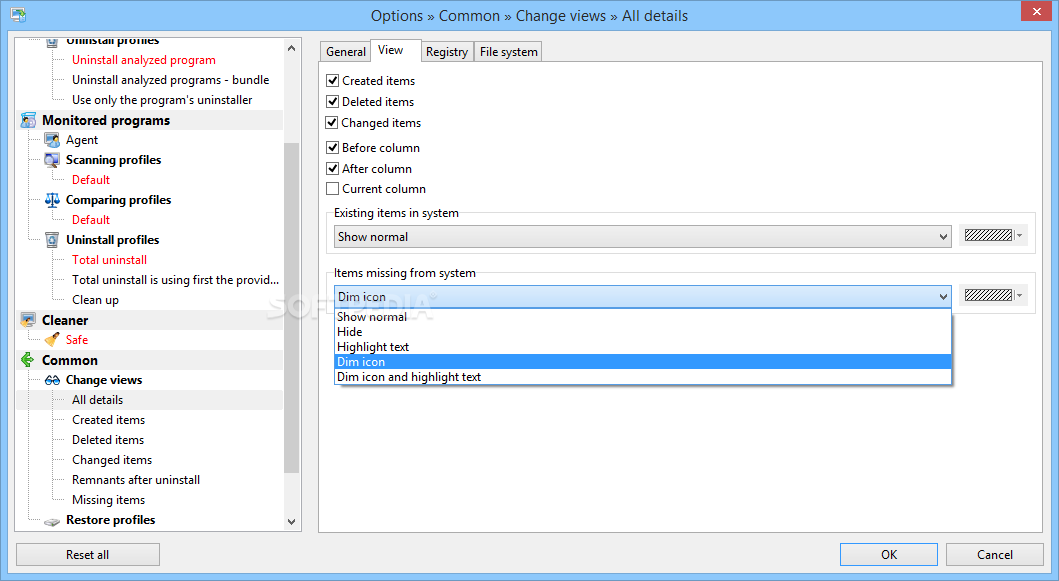Click the tree scrollbar down arrow
The image size is (1059, 581).
(291, 522)
